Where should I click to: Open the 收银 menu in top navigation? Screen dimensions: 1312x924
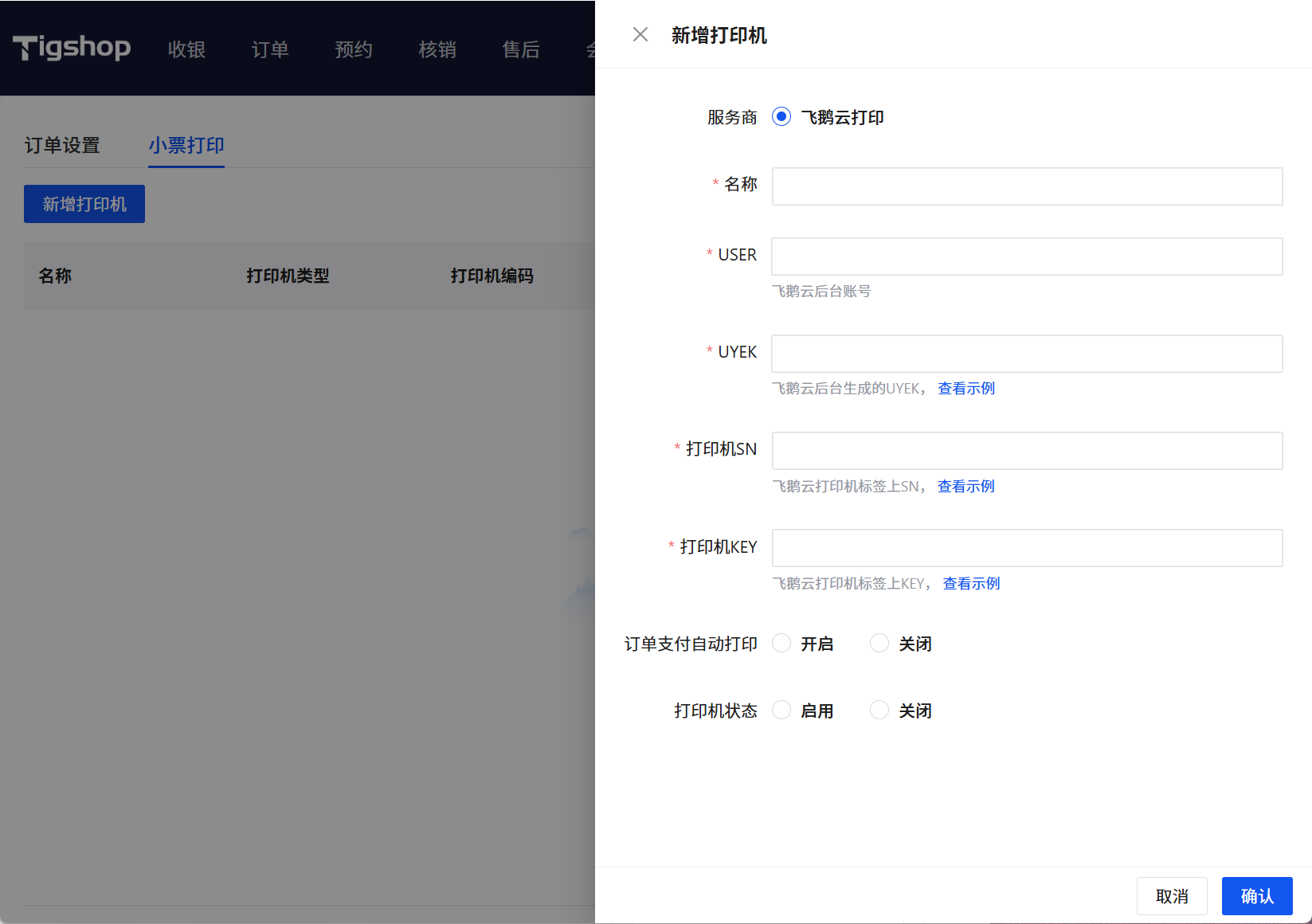pyautogui.click(x=186, y=49)
